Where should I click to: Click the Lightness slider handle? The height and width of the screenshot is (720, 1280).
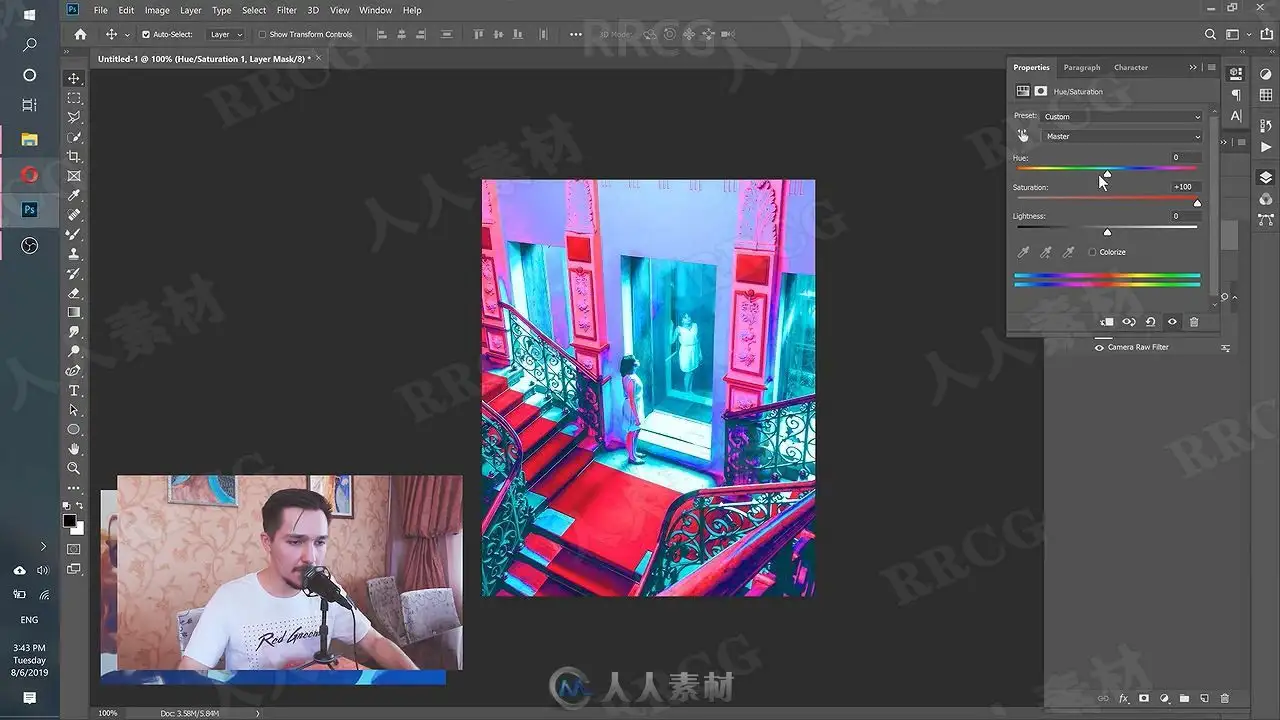[x=1107, y=232]
